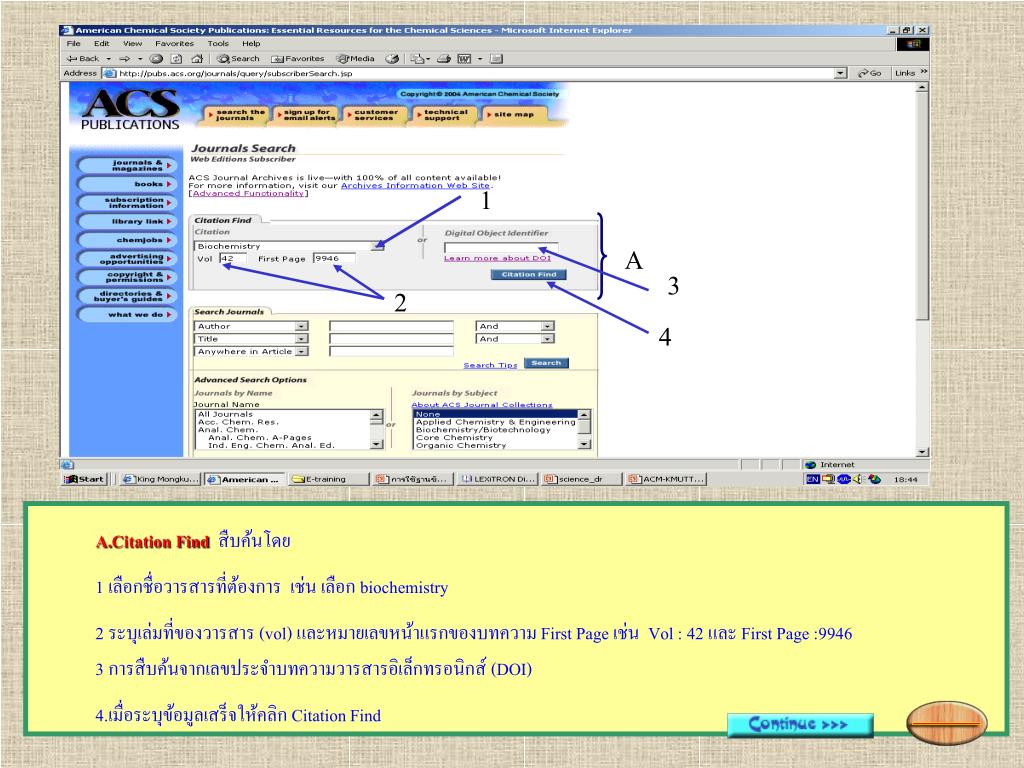
Task: Click the Mail icon in toolbar
Action: pyautogui.click(x=418, y=59)
